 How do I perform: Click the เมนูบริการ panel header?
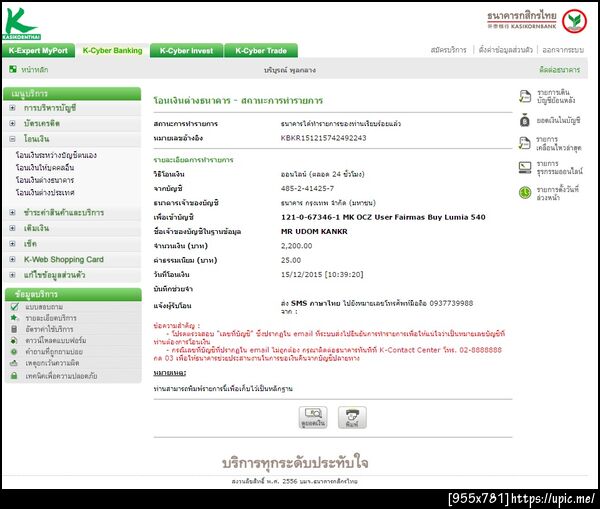72,93
